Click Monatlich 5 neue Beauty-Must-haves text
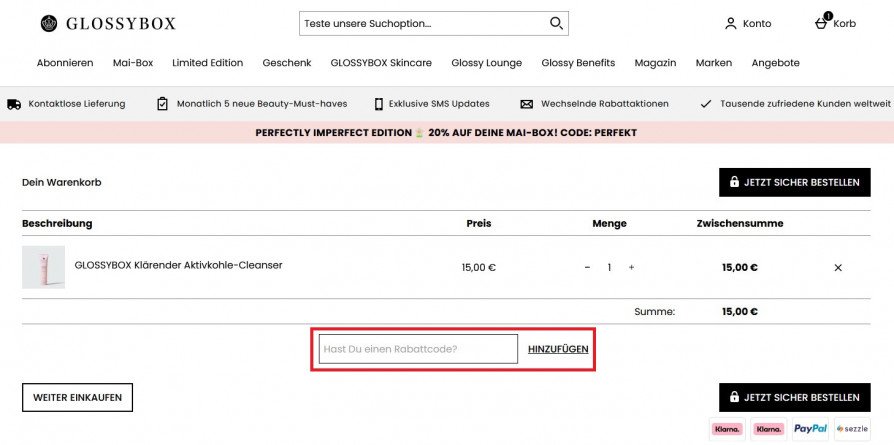This screenshot has width=894, height=445. click(x=262, y=104)
